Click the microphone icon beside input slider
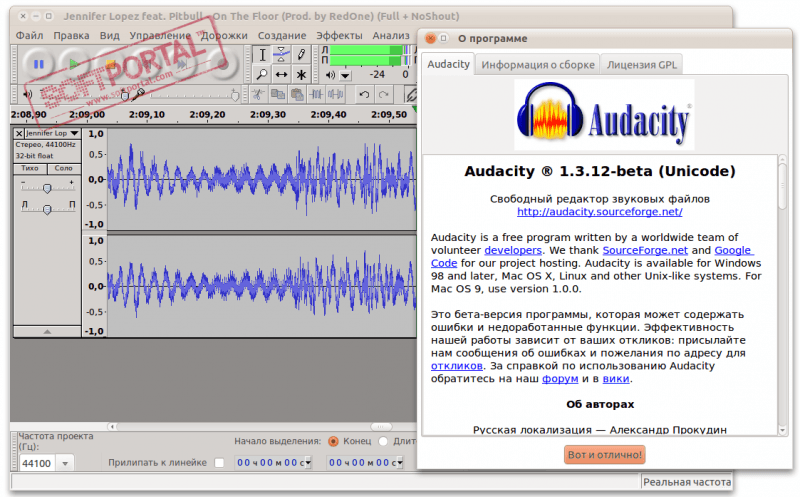This screenshot has width=800, height=497. click(139, 94)
